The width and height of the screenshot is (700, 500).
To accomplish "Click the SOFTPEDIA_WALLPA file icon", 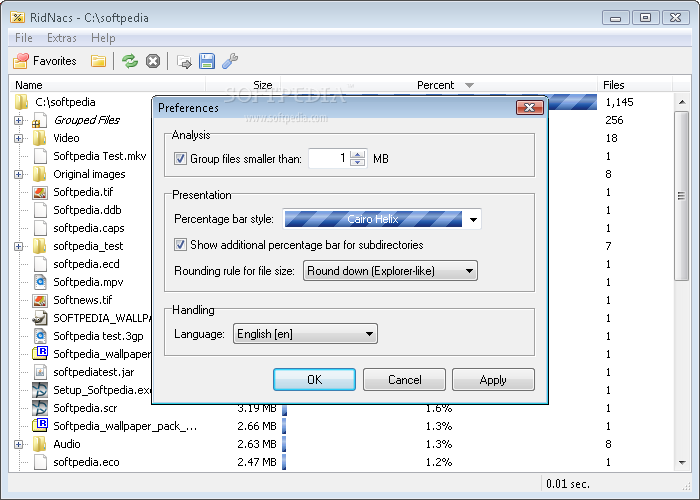I will click(40, 318).
